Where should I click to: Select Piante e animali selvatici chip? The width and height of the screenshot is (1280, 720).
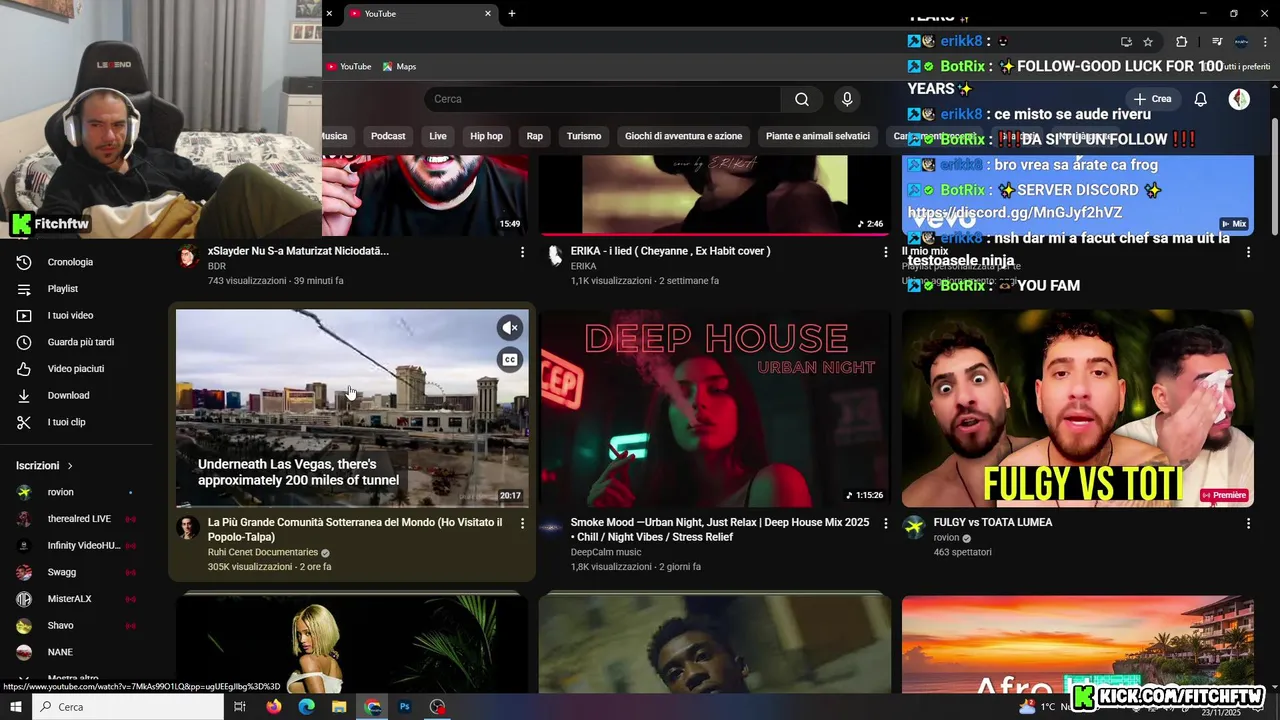pos(818,136)
